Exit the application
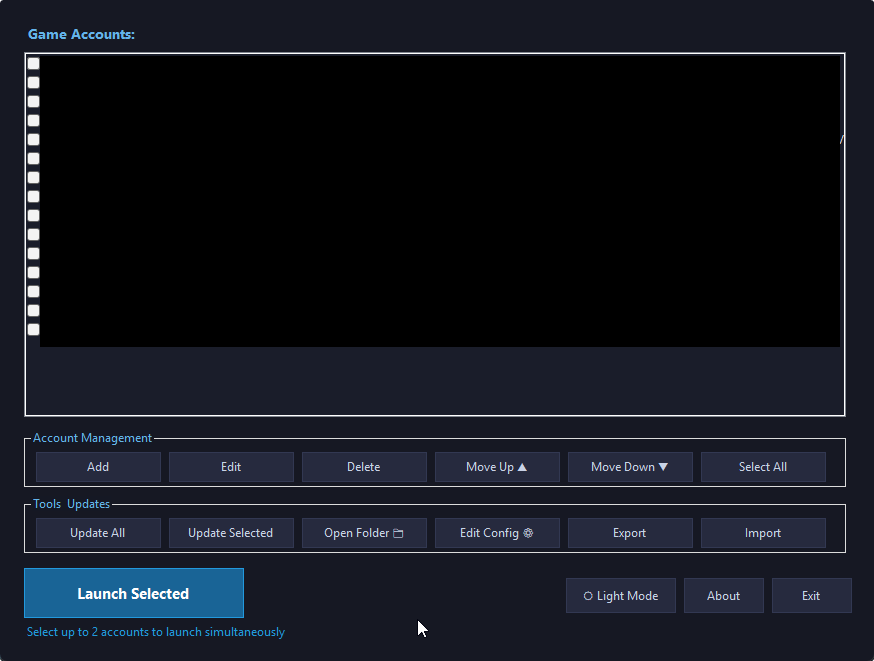Viewport: 874px width, 661px height. tap(812, 596)
